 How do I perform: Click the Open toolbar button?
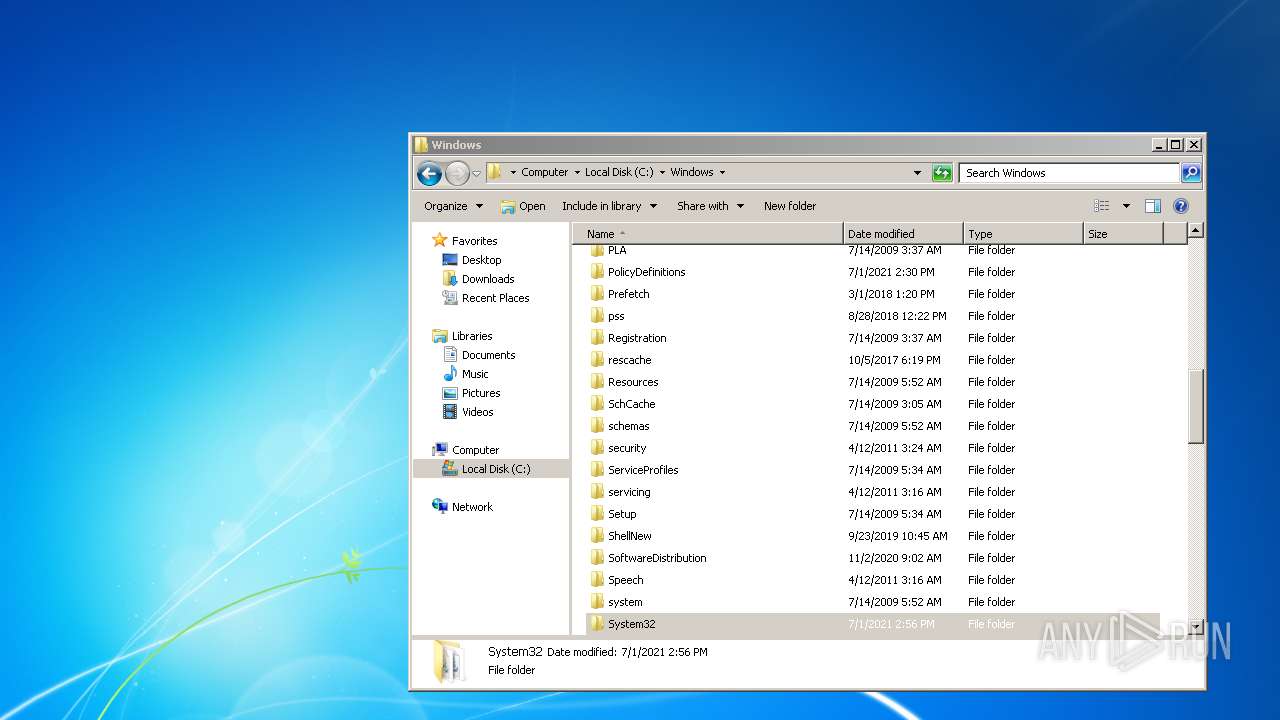point(523,206)
